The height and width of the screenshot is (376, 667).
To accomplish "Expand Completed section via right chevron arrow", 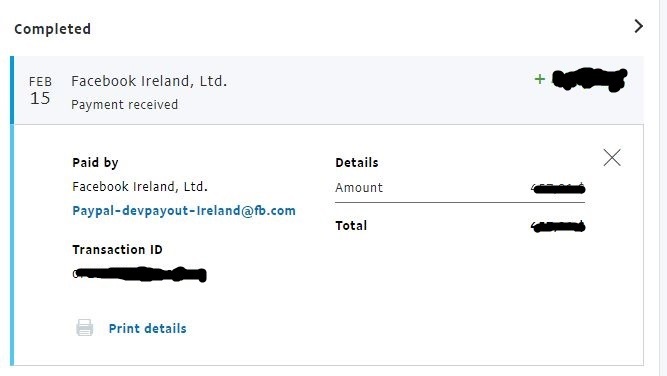I will 638,26.
